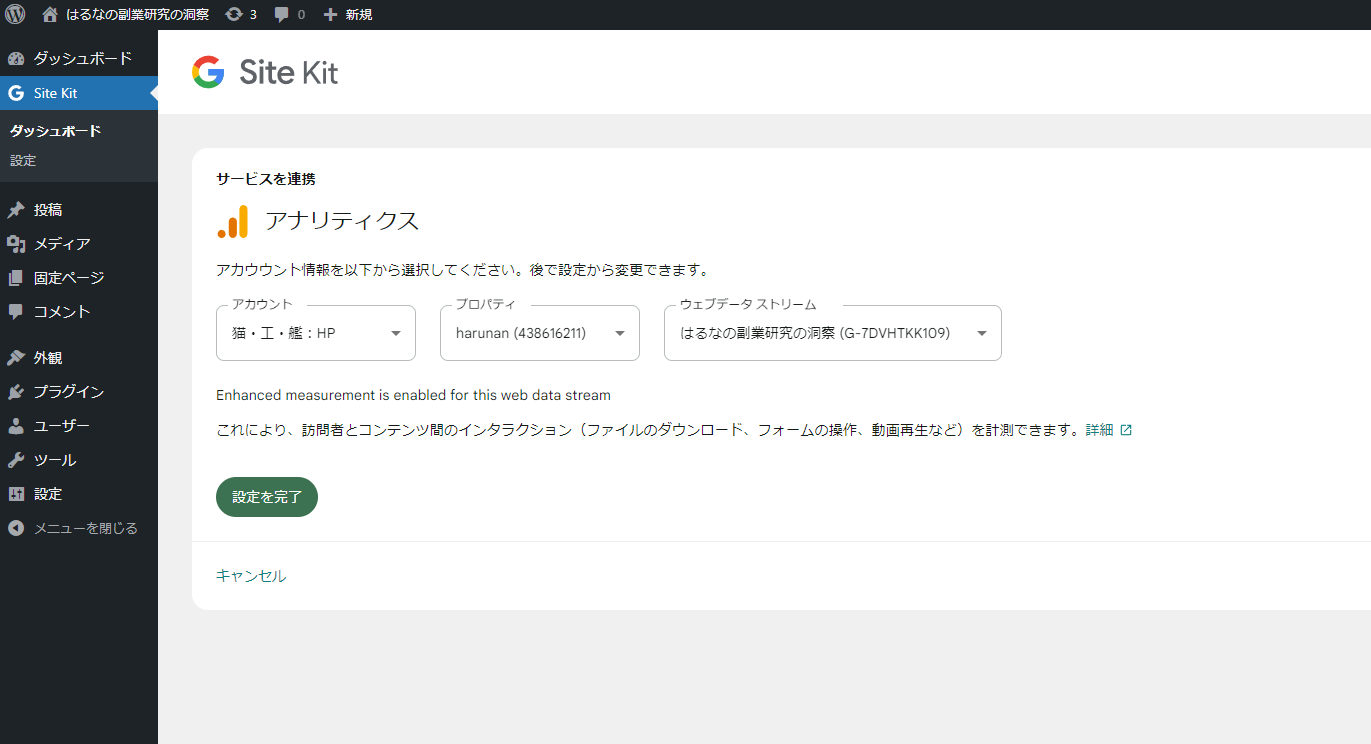This screenshot has width=1371, height=744.
Task: Click the collapse menu arrow icon
Action: coord(16,528)
